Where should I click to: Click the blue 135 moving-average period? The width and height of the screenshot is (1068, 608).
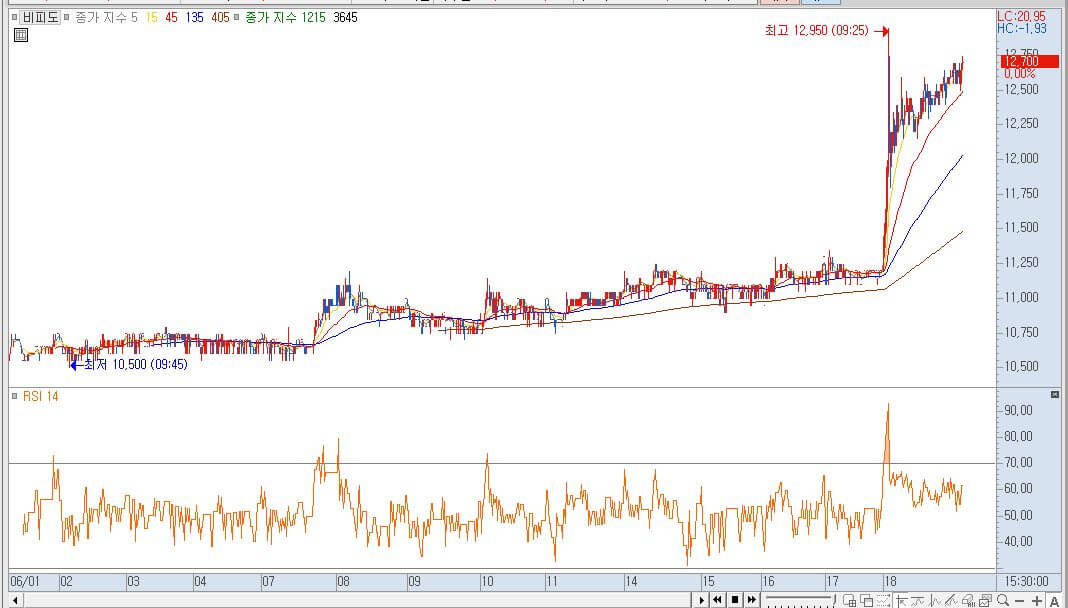click(195, 17)
